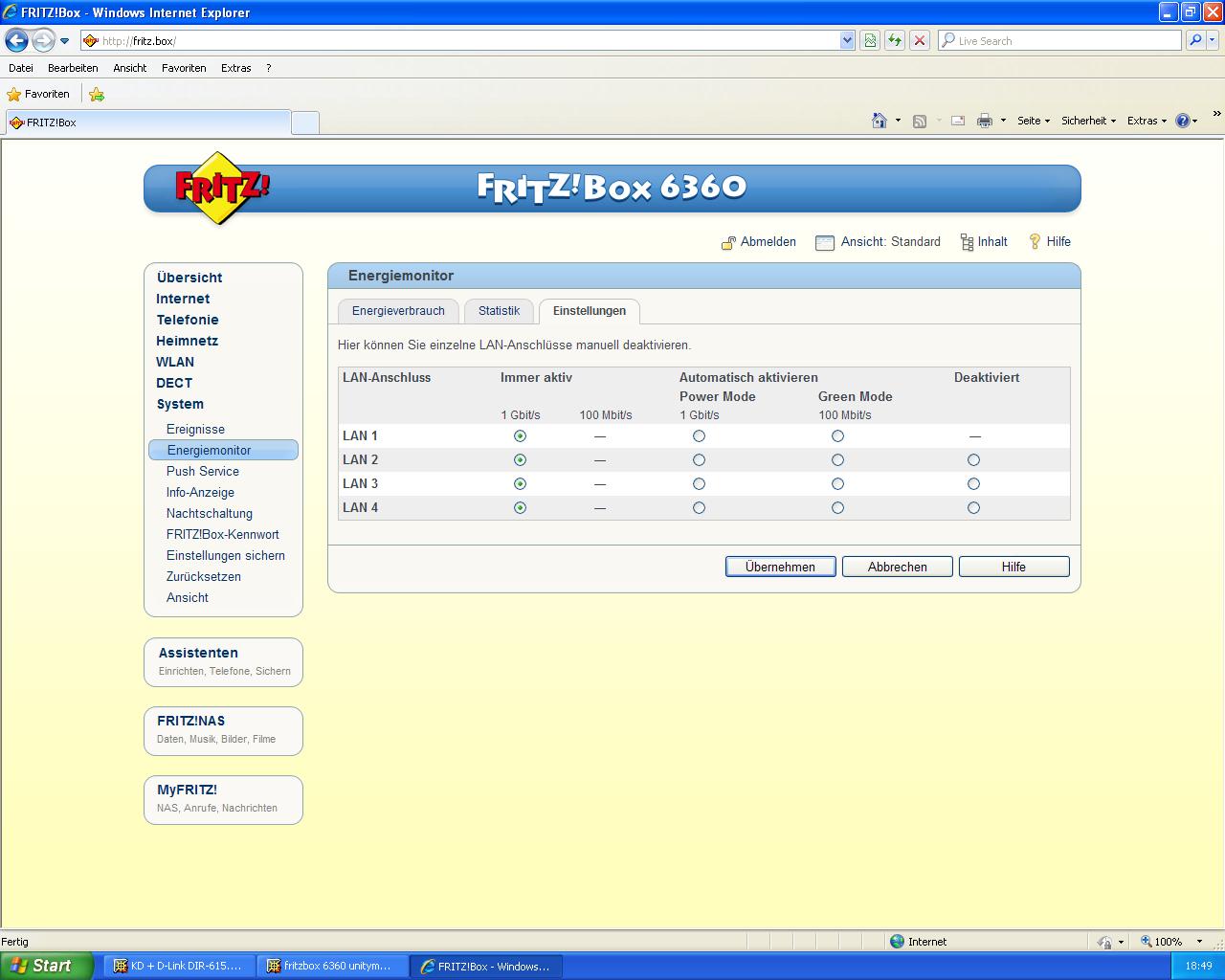
Task: Open the recent pages dropdown arrow
Action: pyautogui.click(x=65, y=41)
